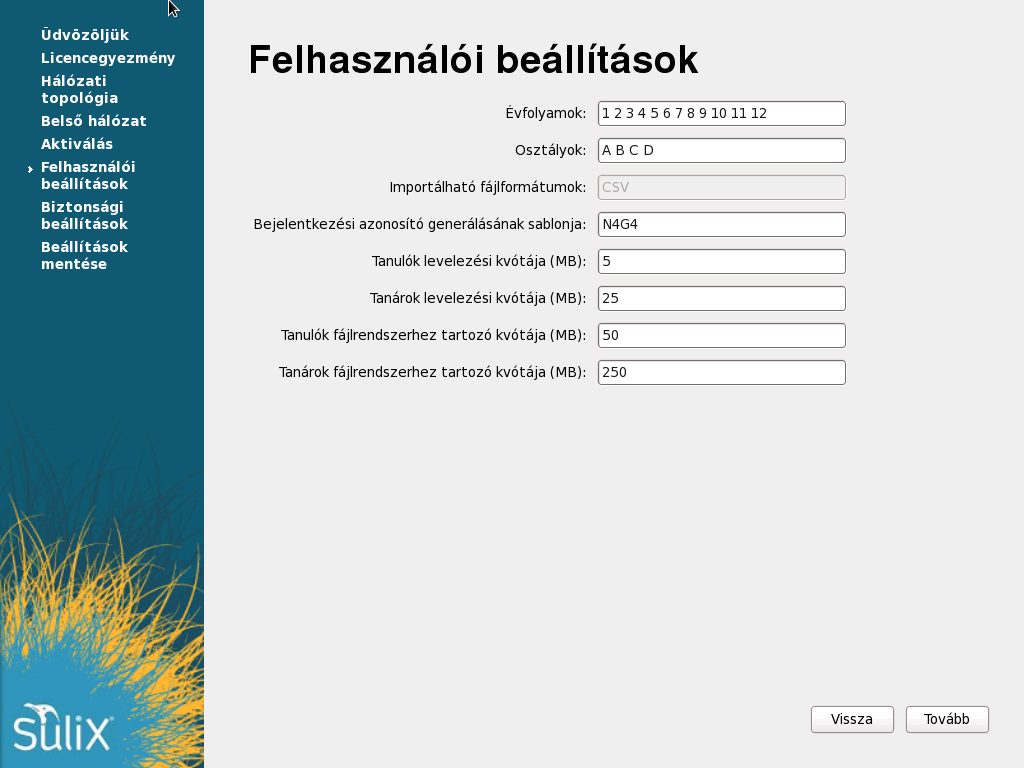
Task: Edit the Osztályok field containing A B C D
Action: pos(722,150)
